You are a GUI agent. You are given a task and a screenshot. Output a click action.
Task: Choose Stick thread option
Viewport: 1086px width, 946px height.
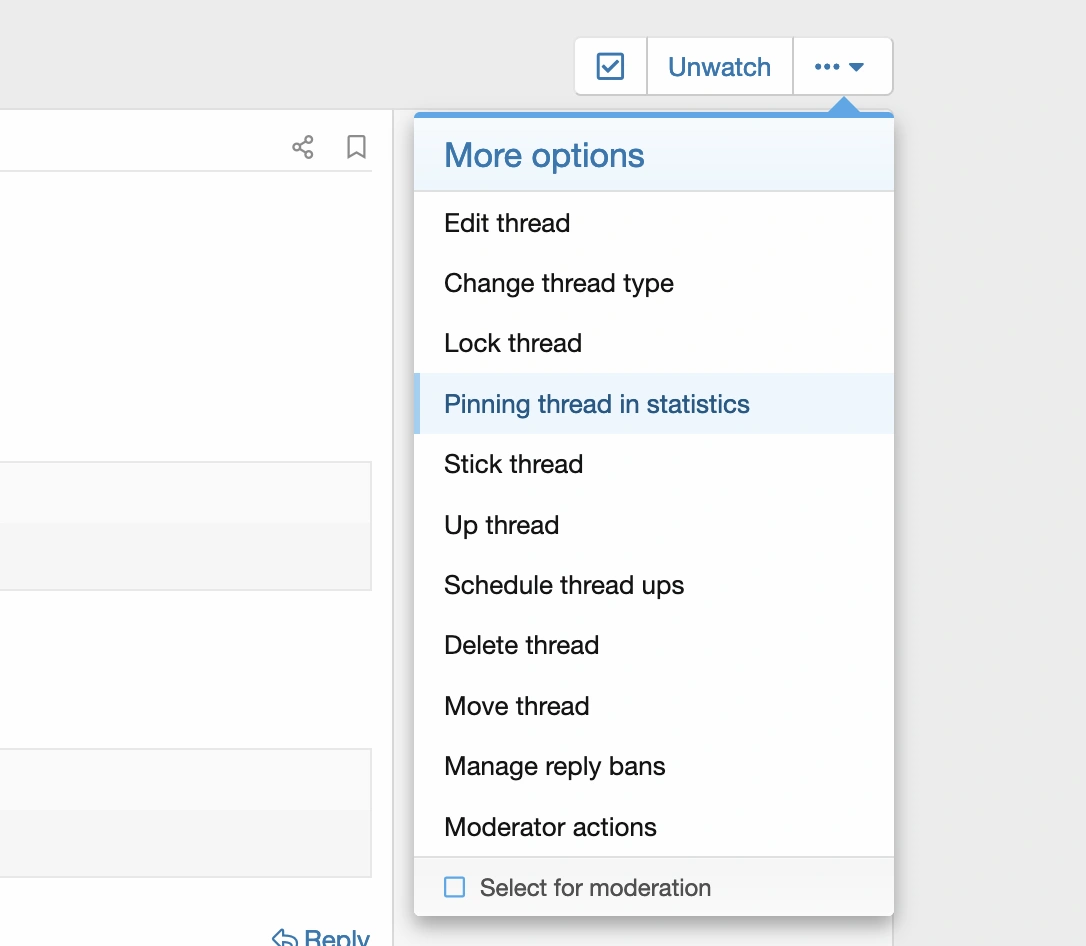(513, 464)
